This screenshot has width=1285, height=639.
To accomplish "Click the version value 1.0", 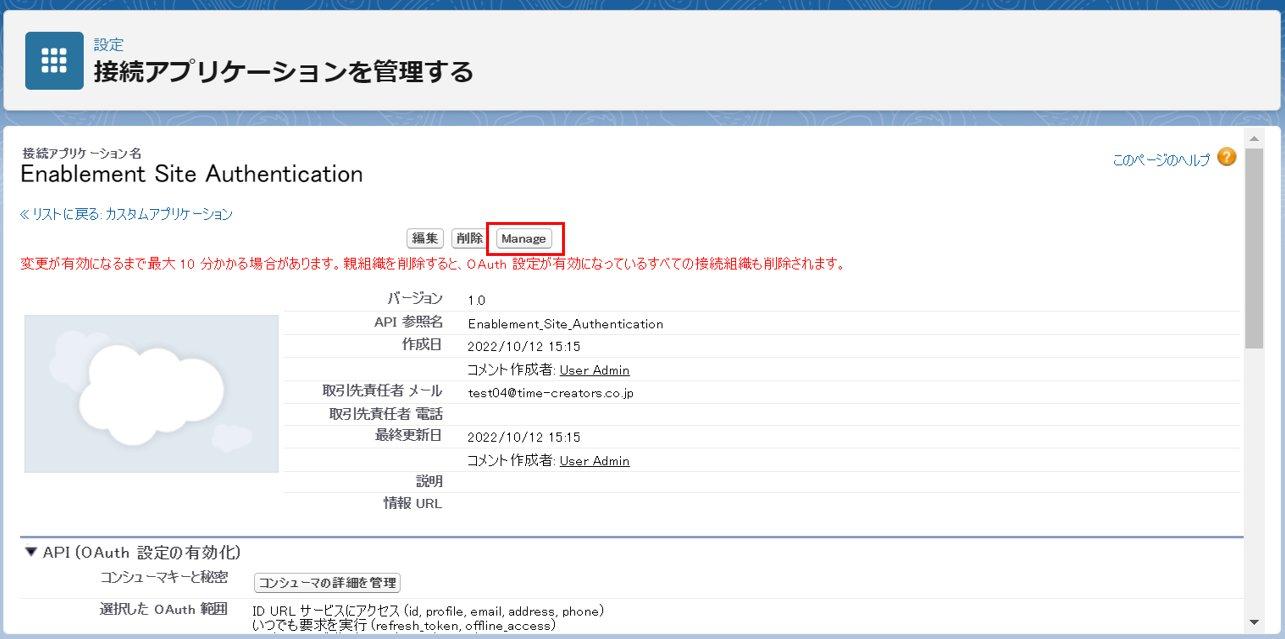I will (476, 300).
